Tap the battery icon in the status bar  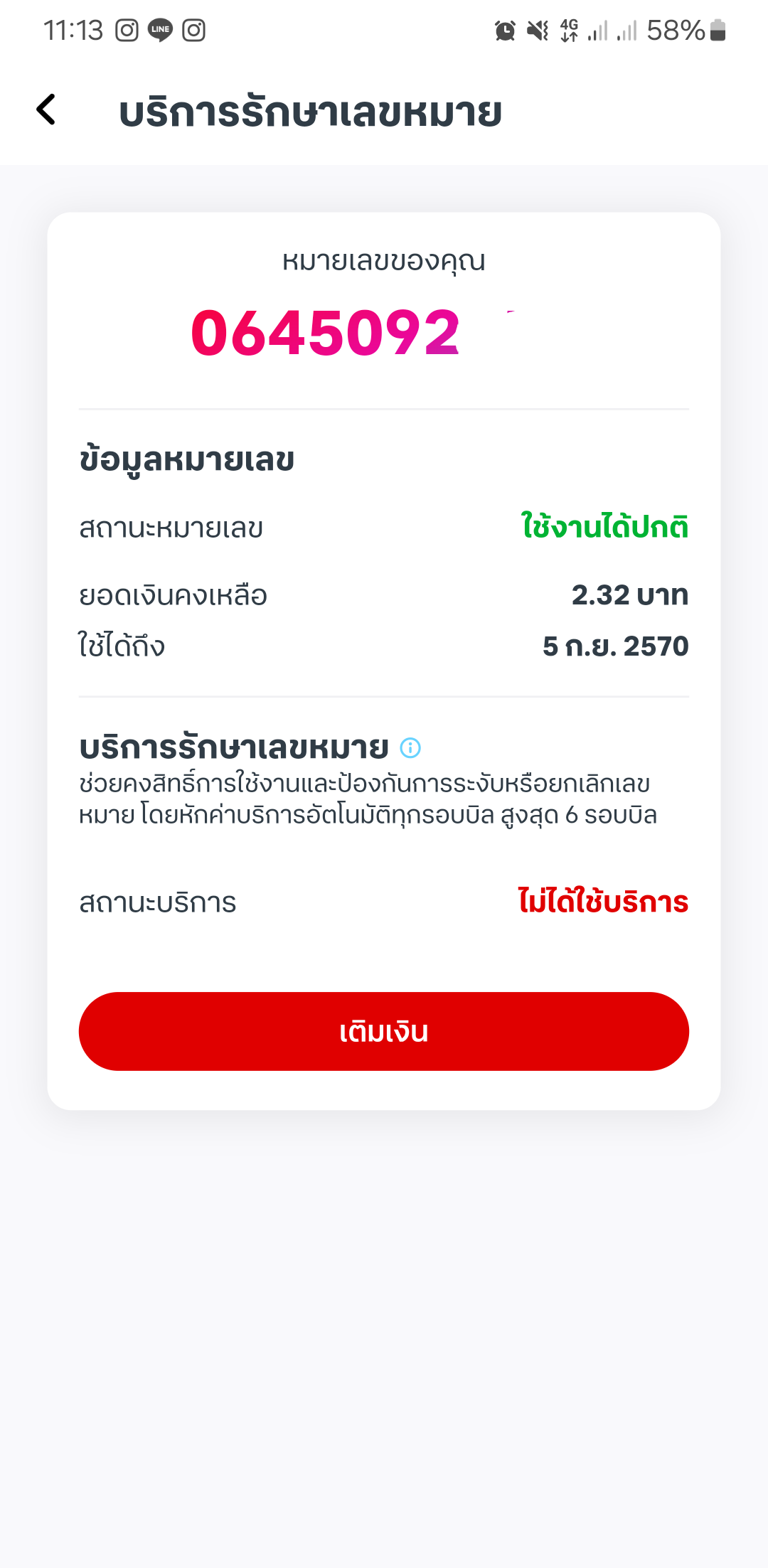point(718,31)
